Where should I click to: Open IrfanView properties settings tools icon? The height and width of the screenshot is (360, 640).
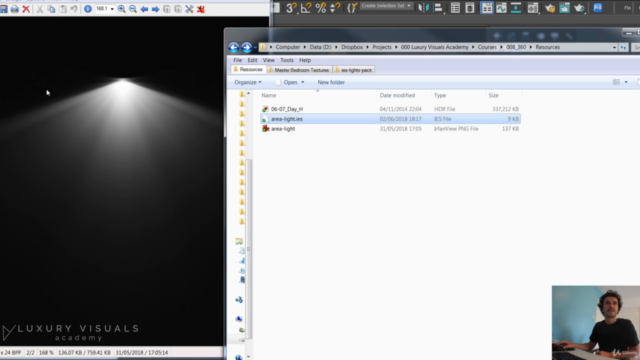click(189, 9)
